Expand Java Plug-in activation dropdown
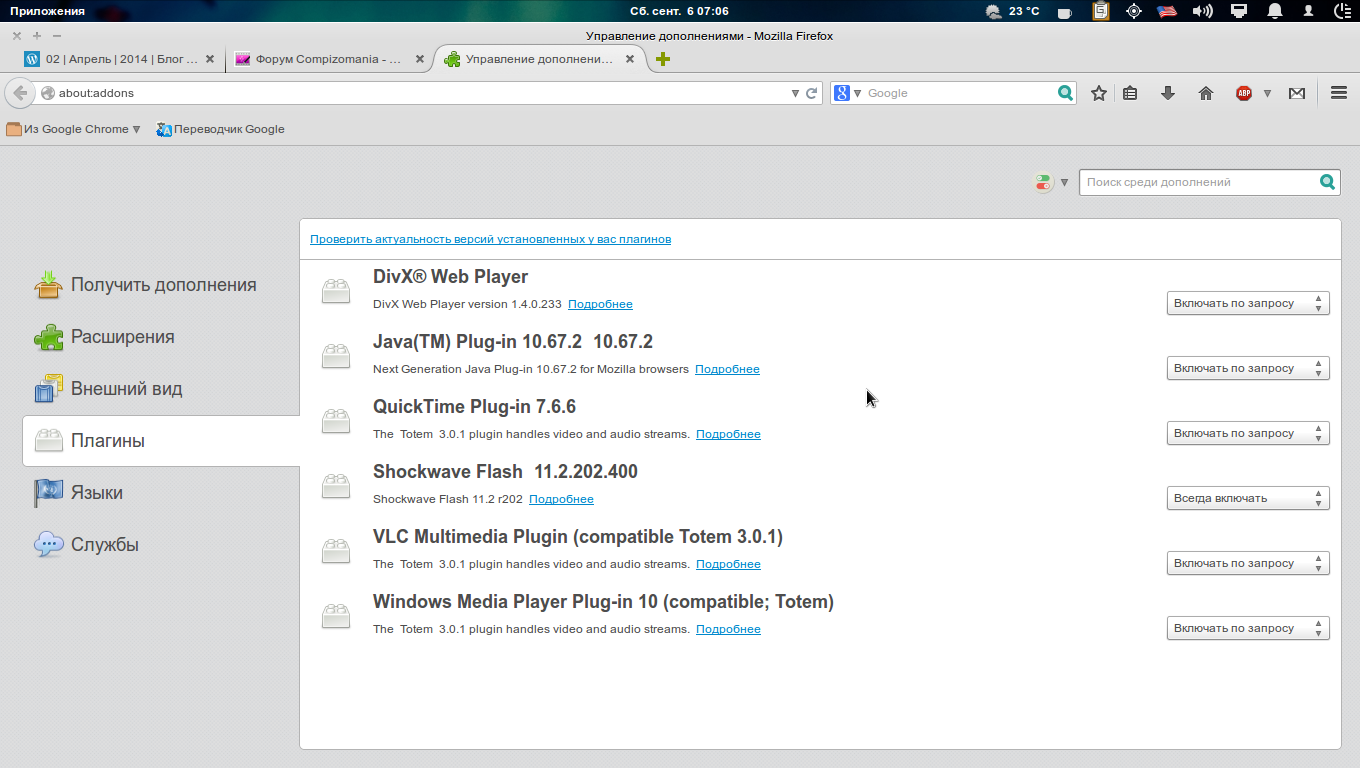Image resolution: width=1360 pixels, height=768 pixels. point(1247,368)
